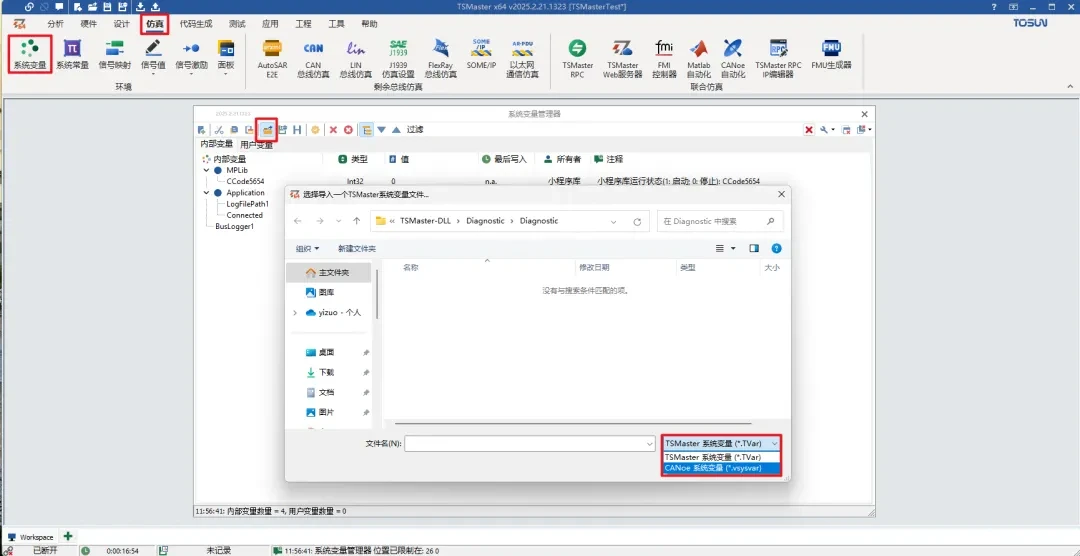Open the file type filter combo box

coord(720,443)
